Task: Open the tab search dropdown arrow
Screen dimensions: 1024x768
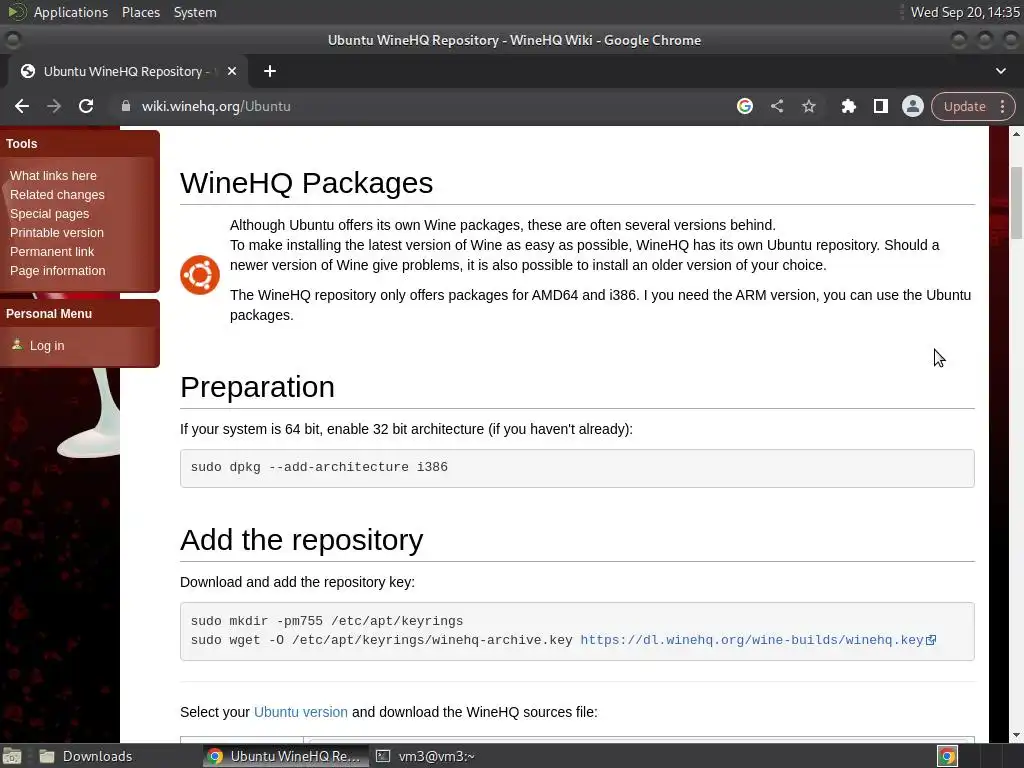Action: coord(1001,71)
